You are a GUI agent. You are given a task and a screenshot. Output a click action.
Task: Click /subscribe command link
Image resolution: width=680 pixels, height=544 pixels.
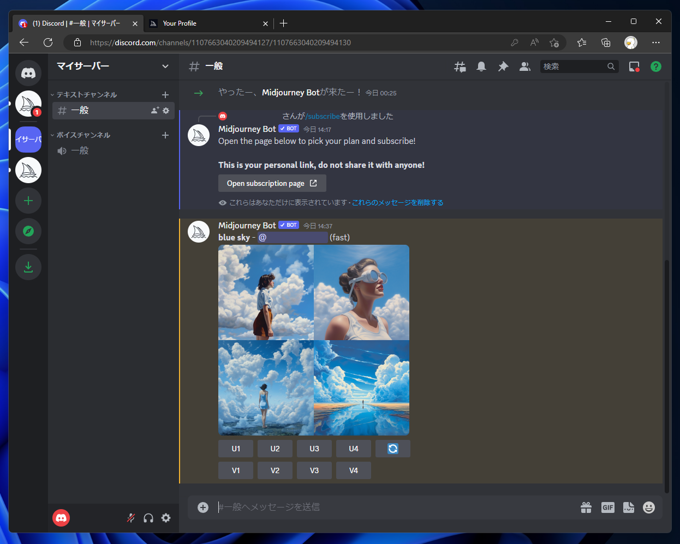322,116
